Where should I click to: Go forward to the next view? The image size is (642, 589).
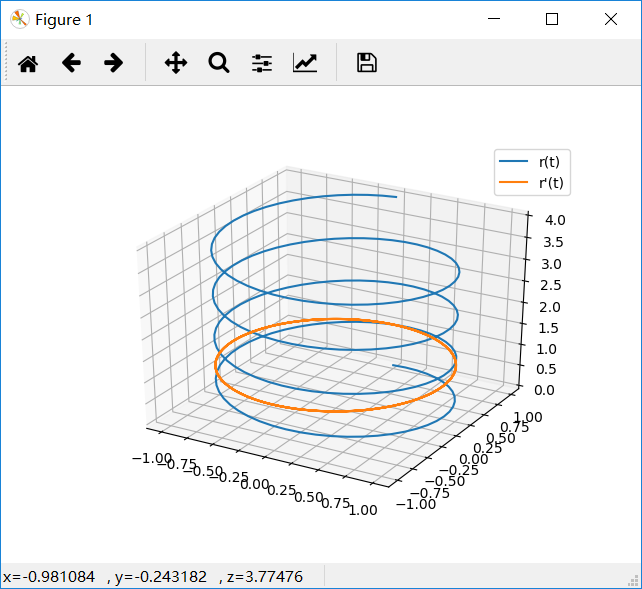click(114, 63)
